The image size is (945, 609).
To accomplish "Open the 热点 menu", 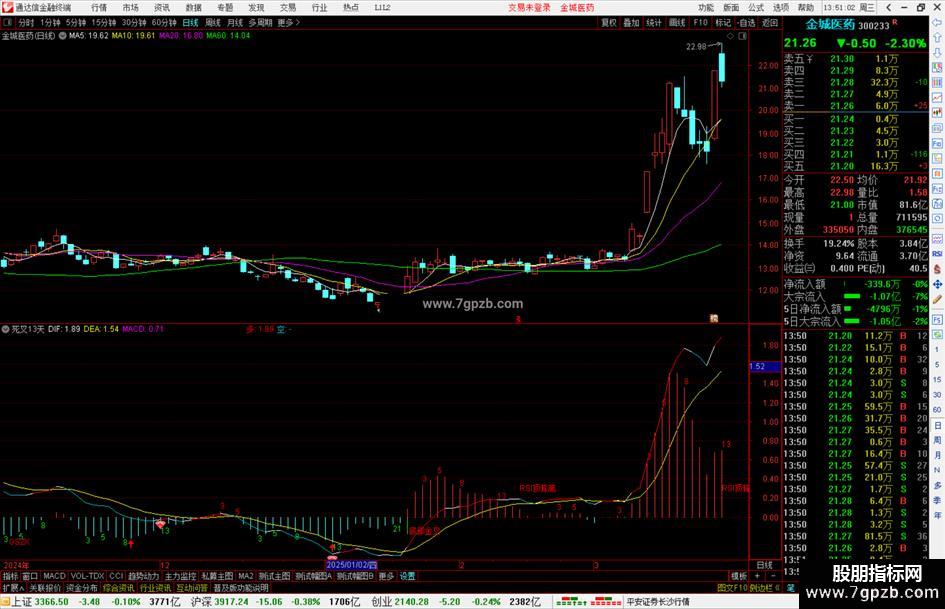I will [x=351, y=8].
